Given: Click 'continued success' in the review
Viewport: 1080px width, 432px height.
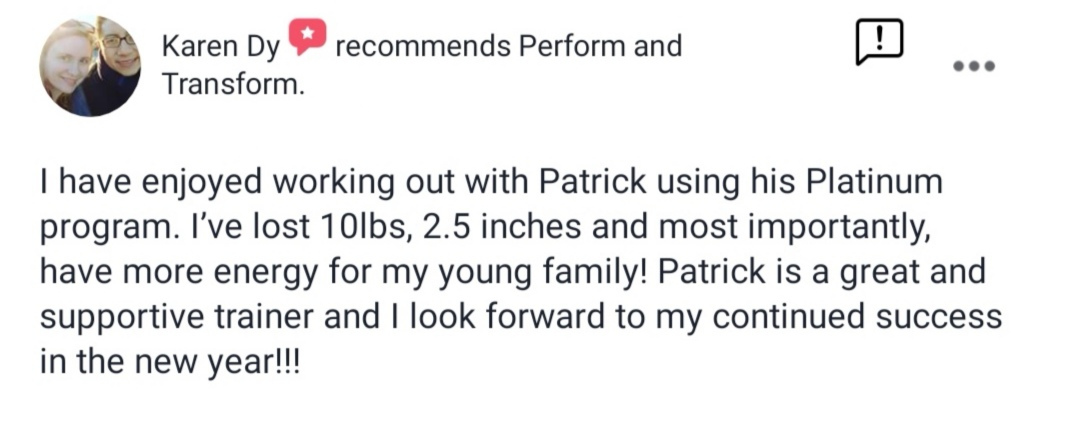Looking at the screenshot, I should click(857, 317).
